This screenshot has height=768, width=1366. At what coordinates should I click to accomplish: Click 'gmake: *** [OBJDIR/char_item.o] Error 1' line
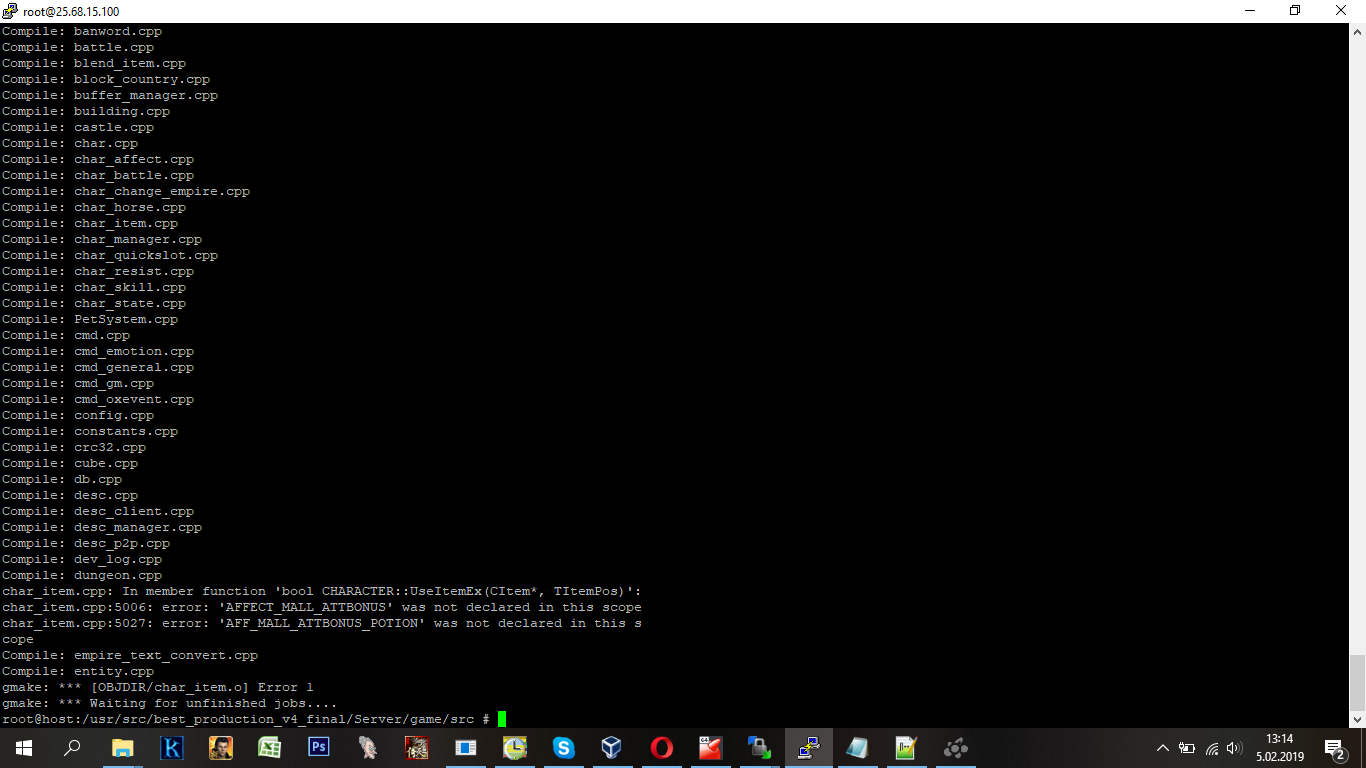click(x=158, y=687)
